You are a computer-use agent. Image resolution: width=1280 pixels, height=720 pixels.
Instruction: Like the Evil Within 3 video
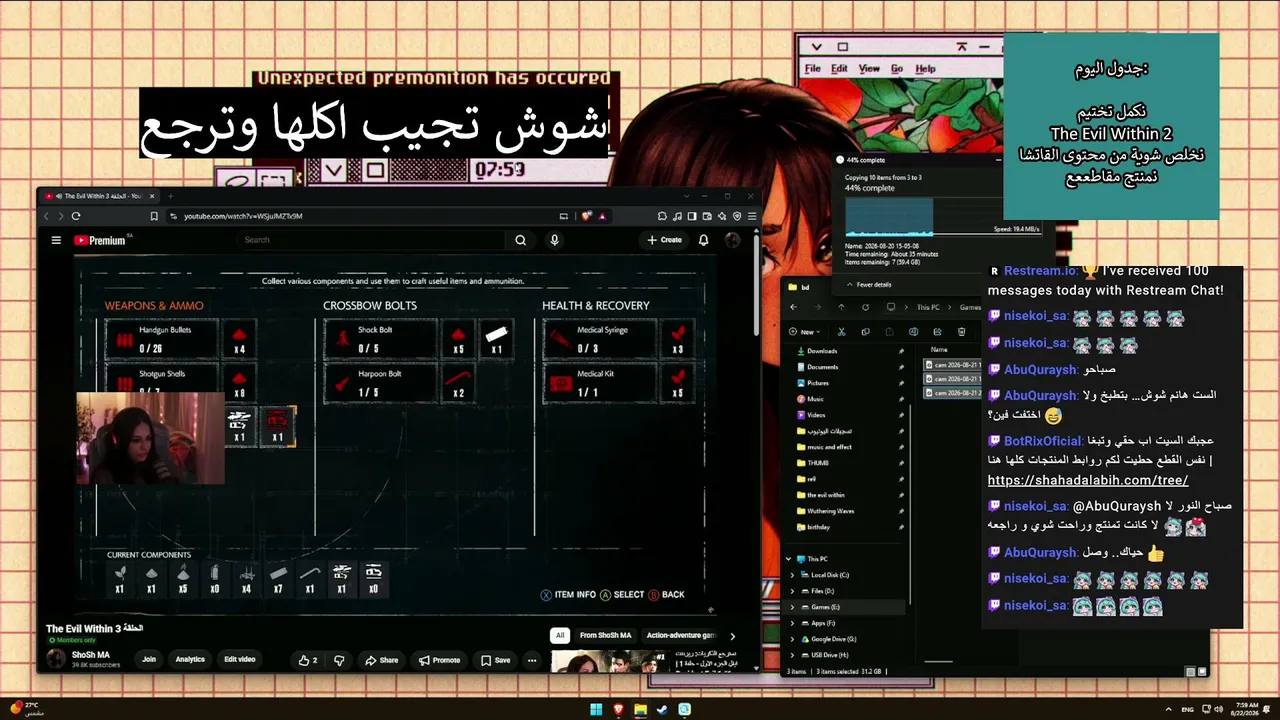tap(308, 660)
